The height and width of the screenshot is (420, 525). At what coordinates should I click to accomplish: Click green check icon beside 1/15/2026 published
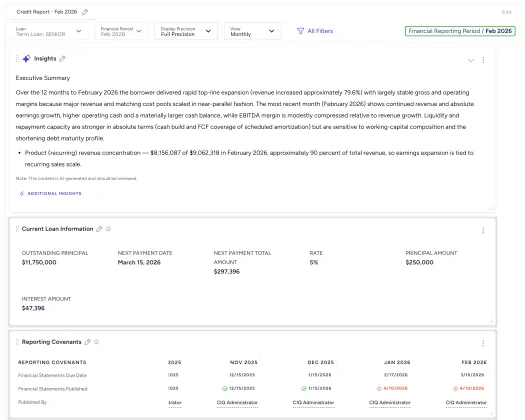coord(304,389)
